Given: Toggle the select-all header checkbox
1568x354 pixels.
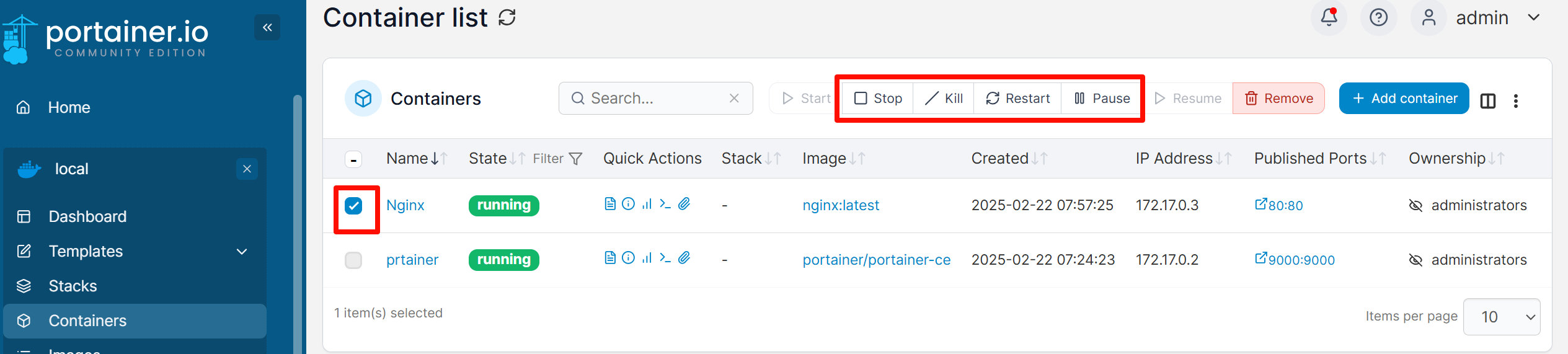Looking at the screenshot, I should coord(353,159).
